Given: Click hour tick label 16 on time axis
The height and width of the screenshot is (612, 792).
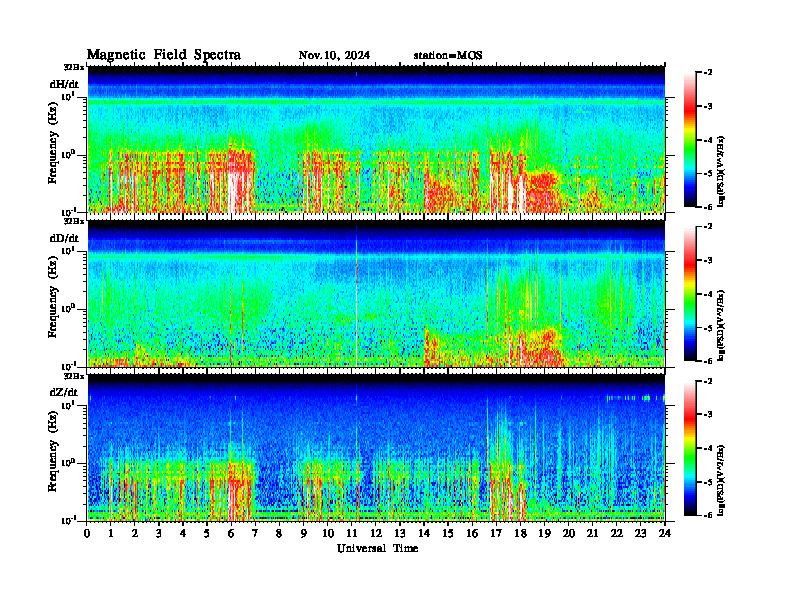Looking at the screenshot, I should click(472, 533).
